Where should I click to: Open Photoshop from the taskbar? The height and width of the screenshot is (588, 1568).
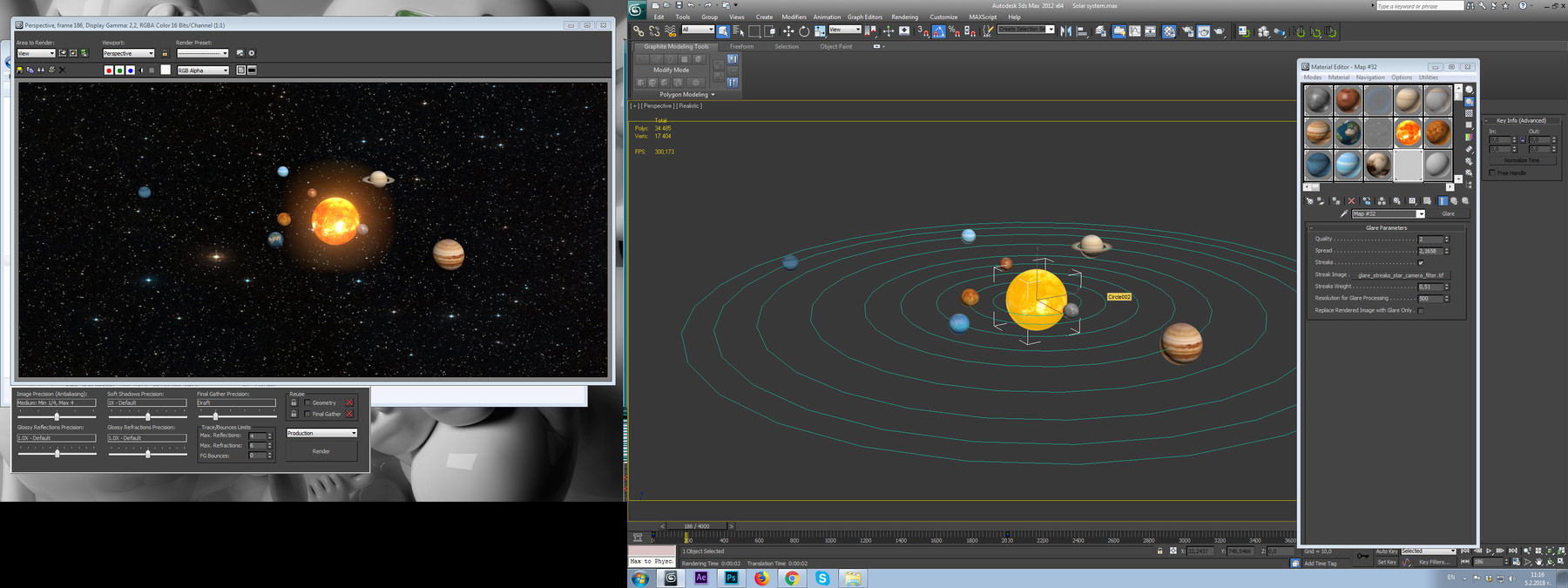[x=731, y=578]
